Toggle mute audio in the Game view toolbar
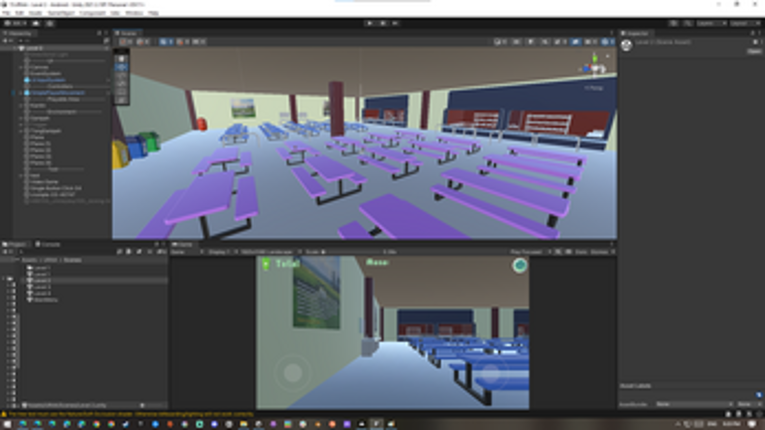This screenshot has height=430, width=765. tap(559, 252)
